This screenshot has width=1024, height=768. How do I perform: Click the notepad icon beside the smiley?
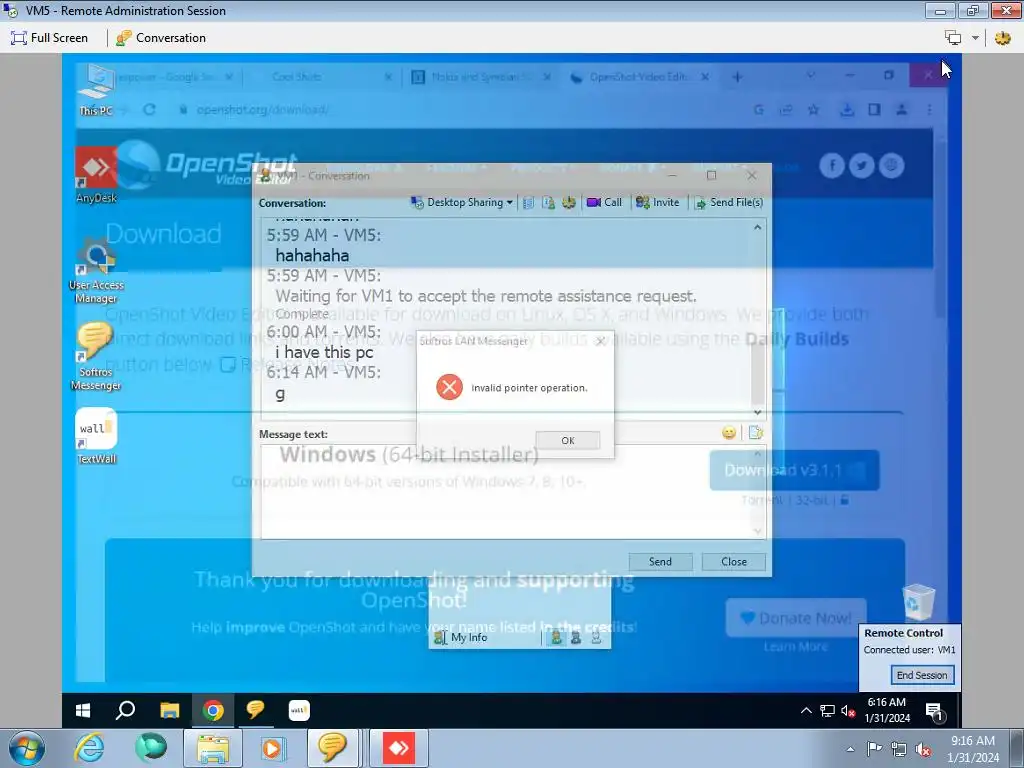pos(756,432)
